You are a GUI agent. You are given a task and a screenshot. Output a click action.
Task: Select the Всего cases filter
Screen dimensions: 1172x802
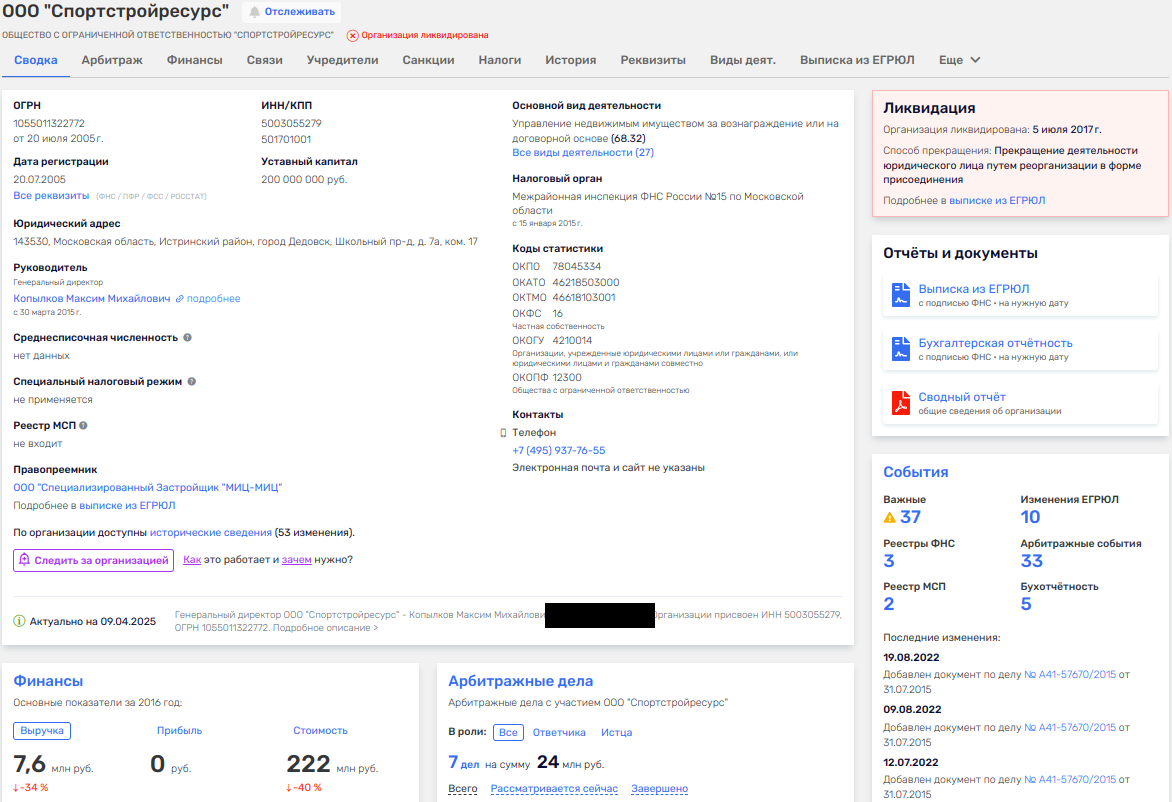(463, 789)
